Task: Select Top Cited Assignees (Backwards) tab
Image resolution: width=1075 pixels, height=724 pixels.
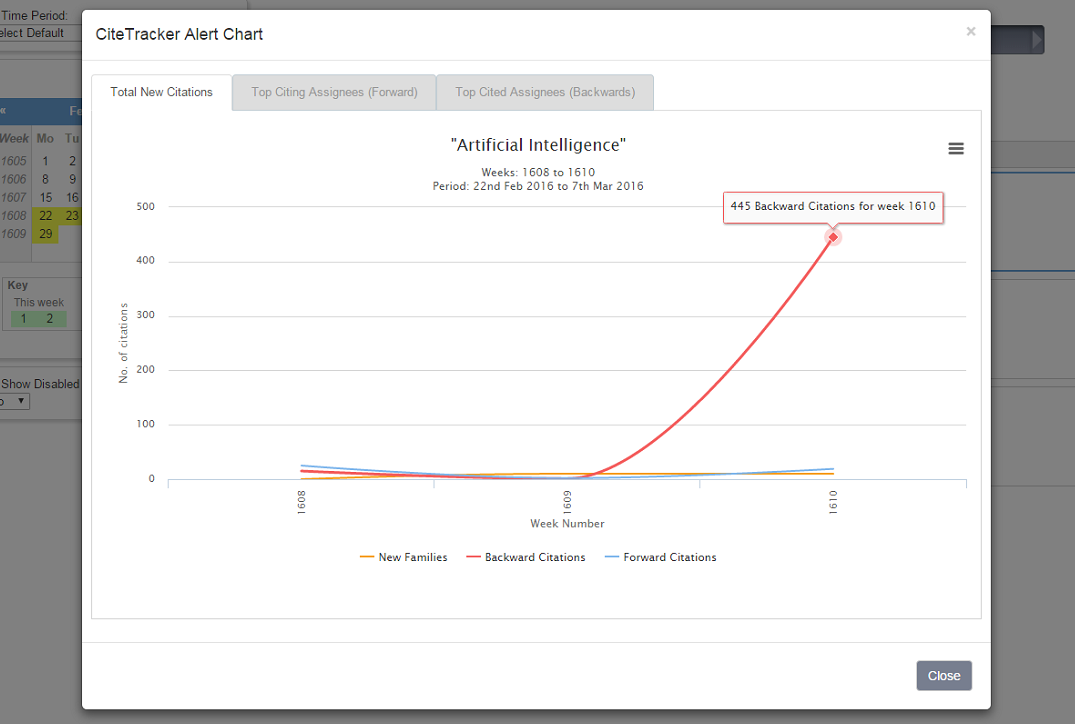Action: [x=545, y=92]
